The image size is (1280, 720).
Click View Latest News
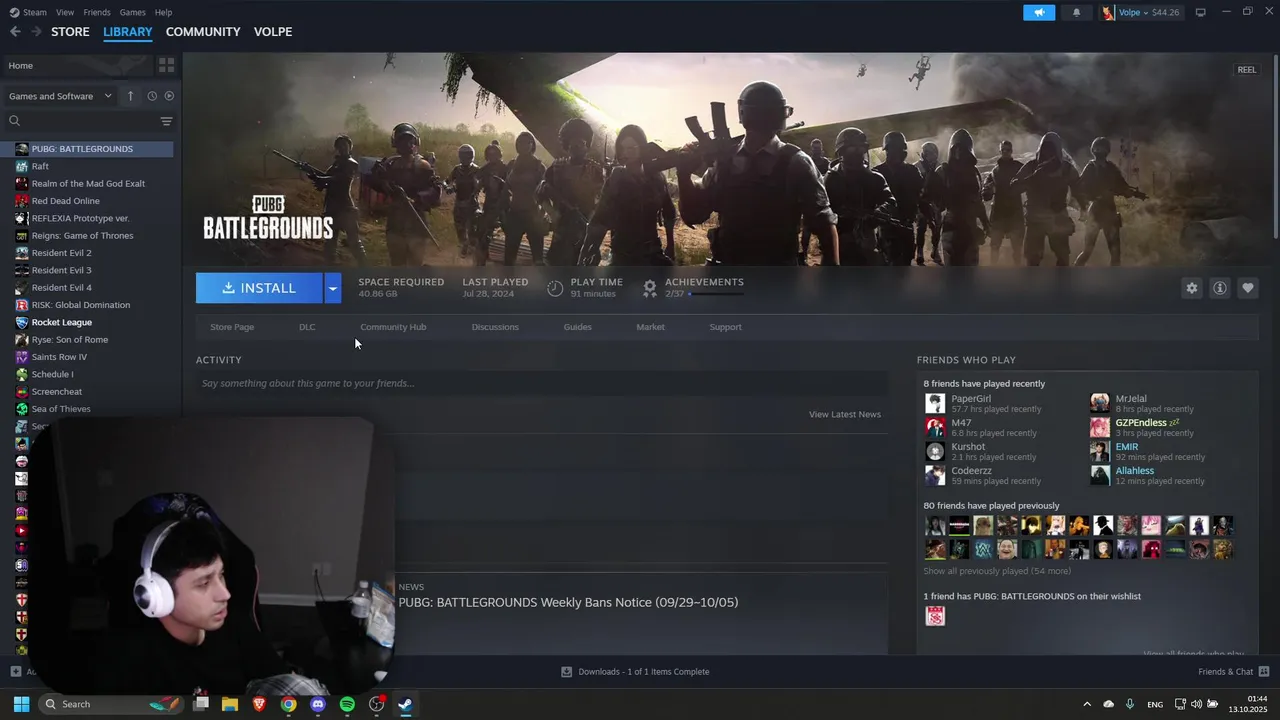[845, 414]
